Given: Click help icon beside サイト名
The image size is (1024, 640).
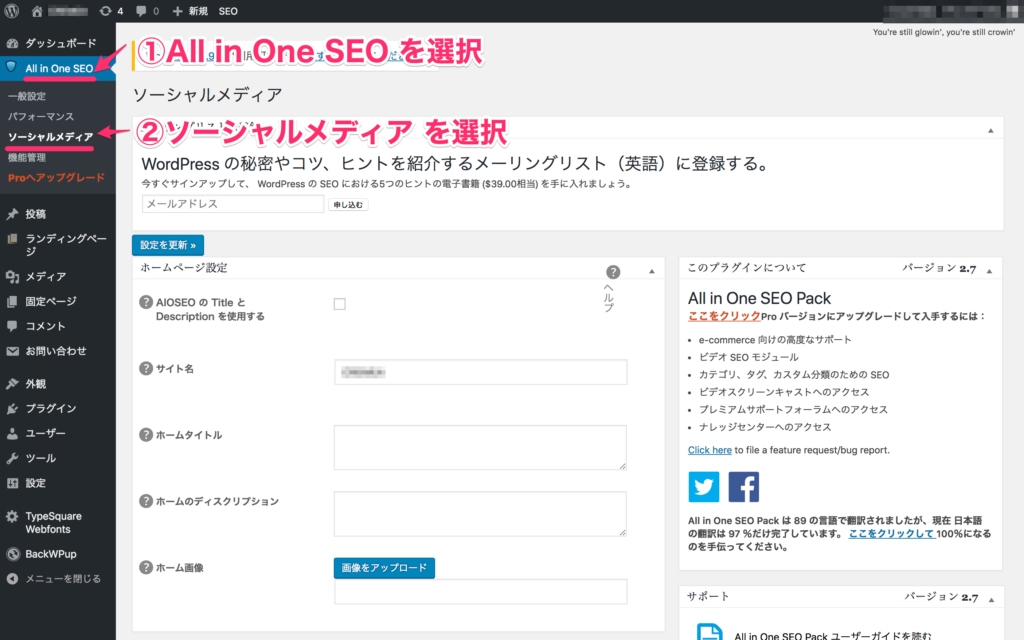Looking at the screenshot, I should [x=146, y=368].
